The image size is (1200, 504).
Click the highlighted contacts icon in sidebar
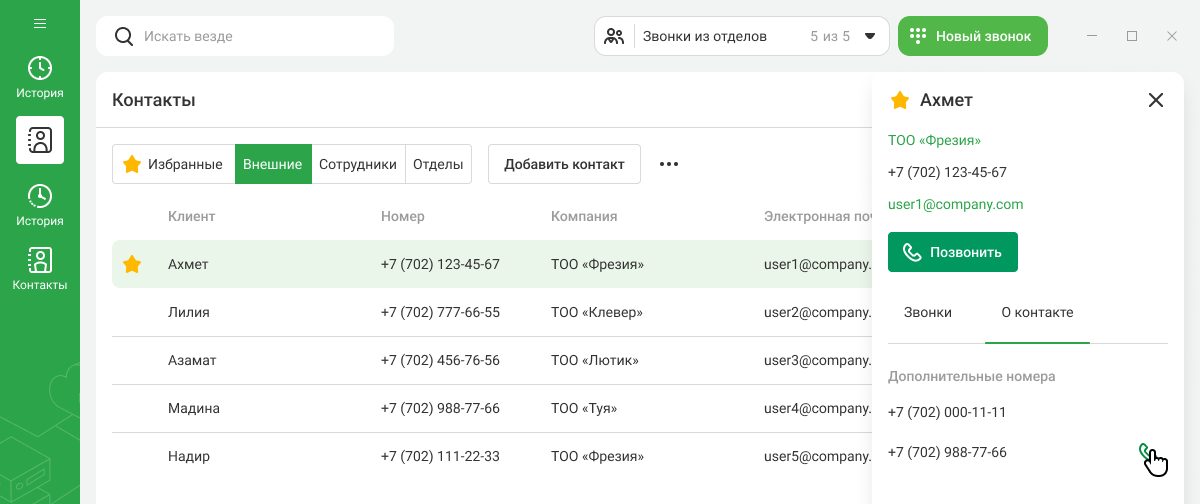tap(40, 140)
